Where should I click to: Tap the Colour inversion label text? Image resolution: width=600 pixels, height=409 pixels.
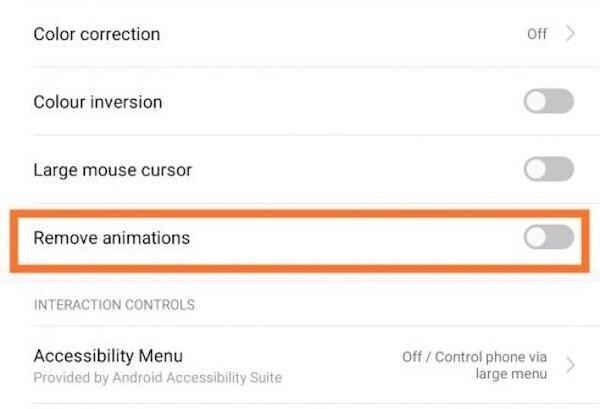[x=98, y=102]
